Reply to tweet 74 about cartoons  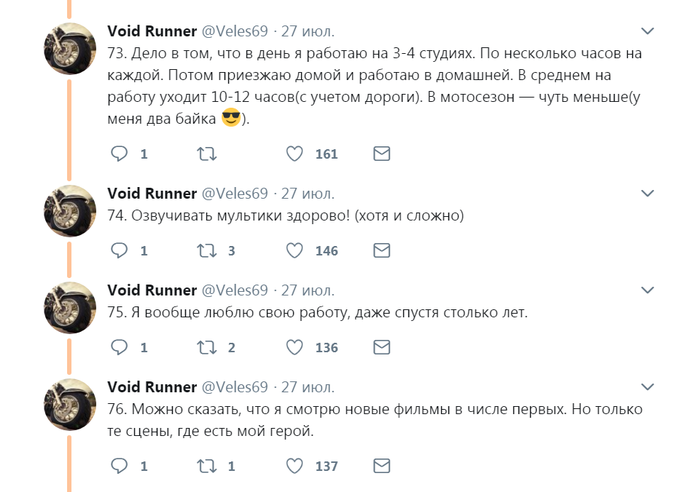(119, 251)
